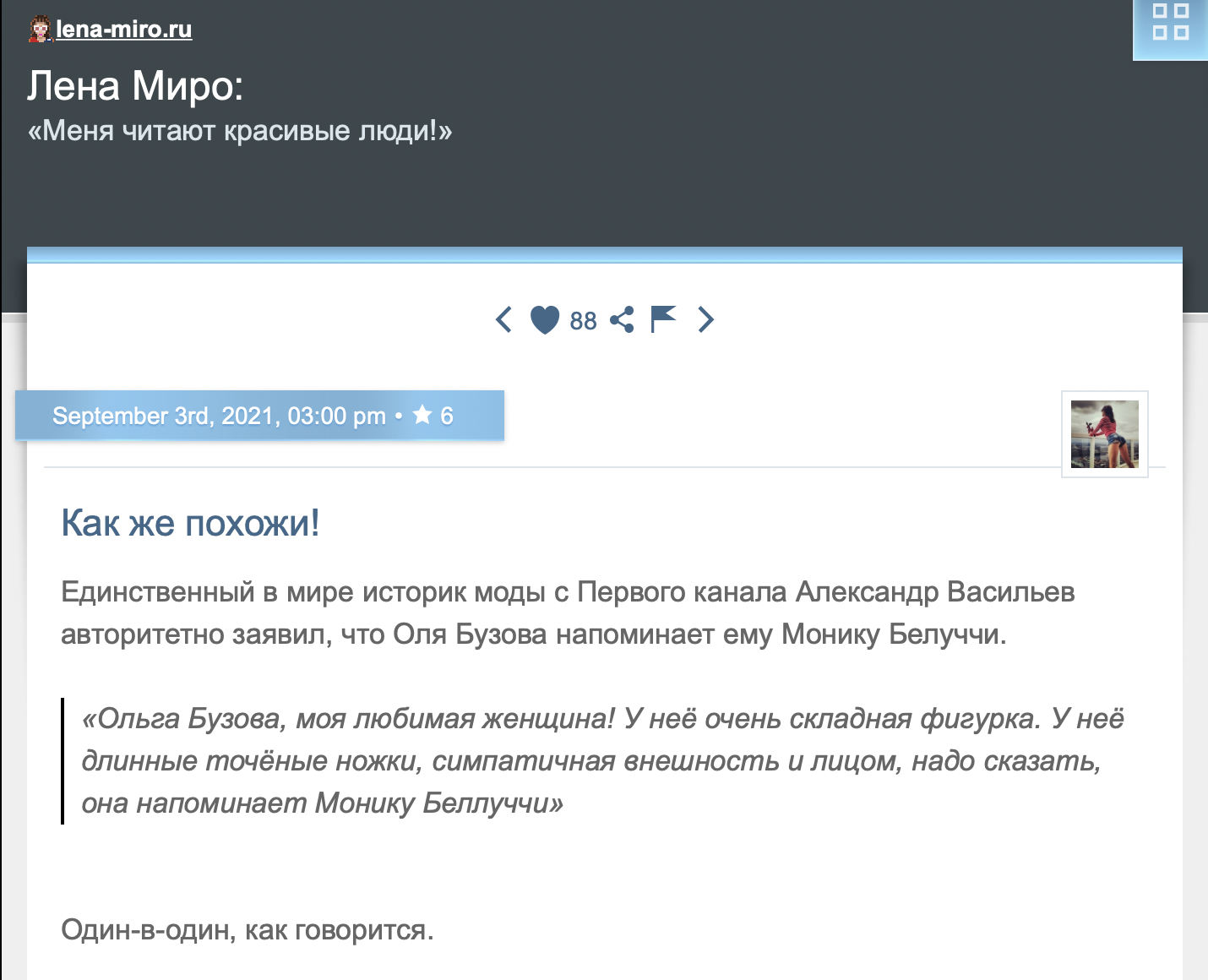Image resolution: width=1208 pixels, height=980 pixels.
Task: Click the paragraph starting 'Единственный в мире историк моды'
Action: point(568,612)
